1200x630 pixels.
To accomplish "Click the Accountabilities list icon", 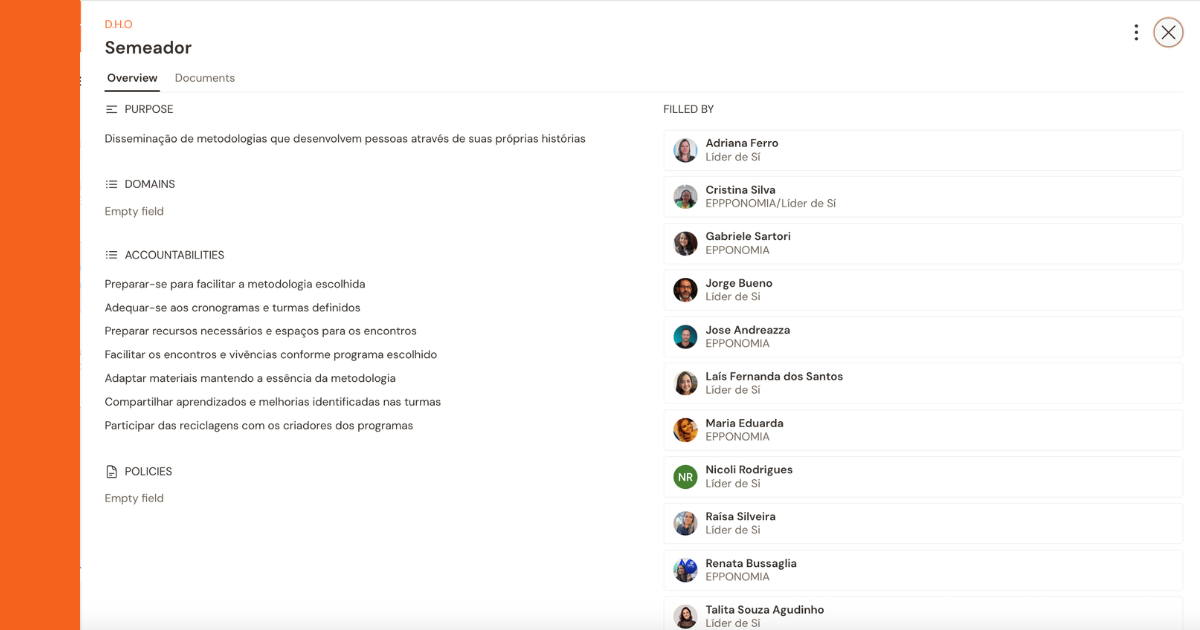I will 111,255.
